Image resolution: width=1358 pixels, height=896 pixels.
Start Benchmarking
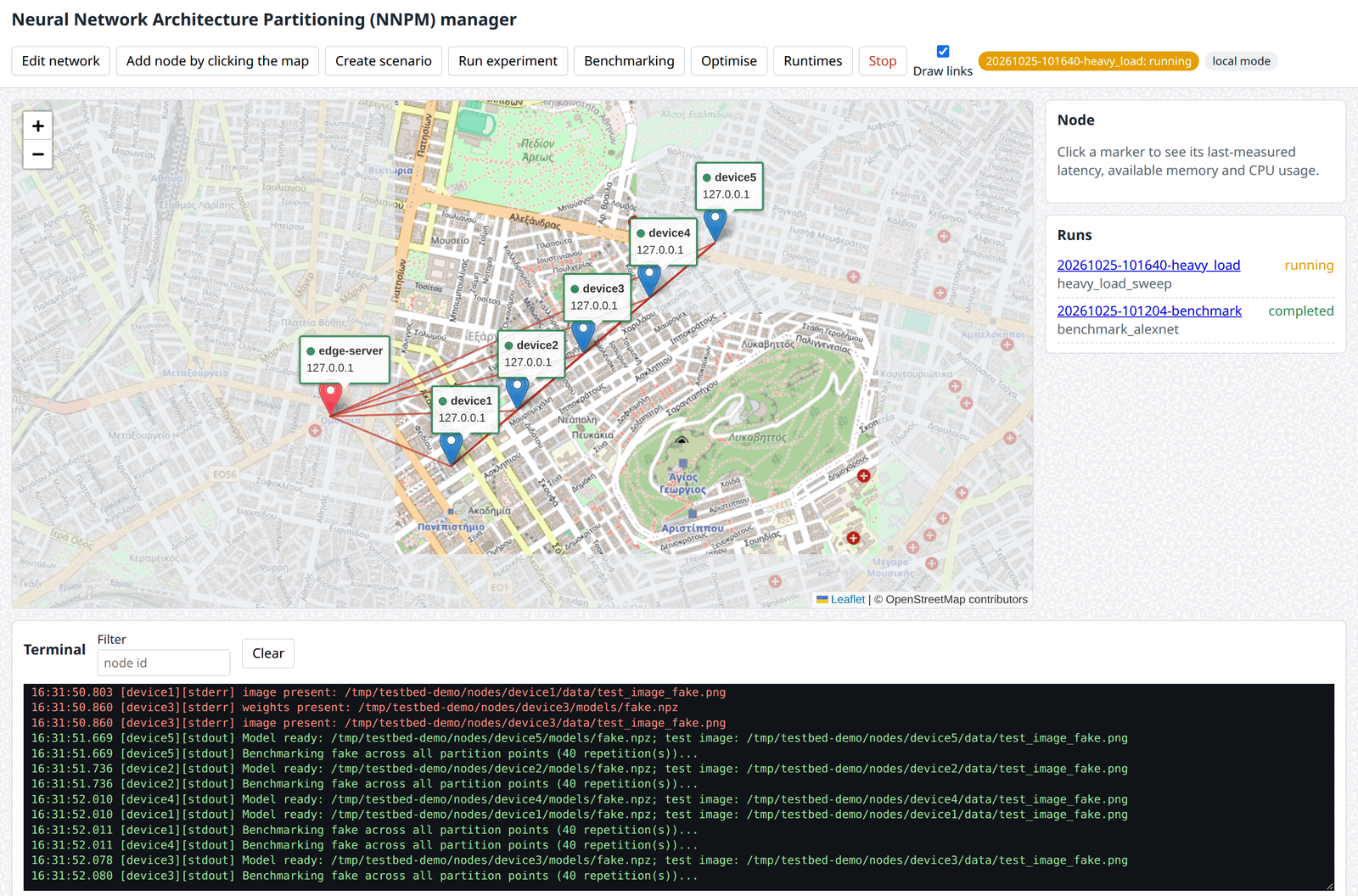629,61
